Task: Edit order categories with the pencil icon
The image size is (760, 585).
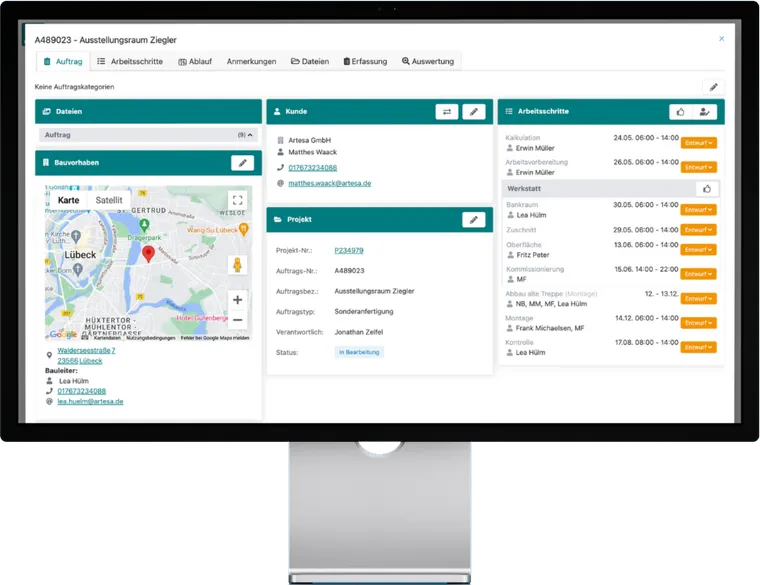Action: tap(713, 87)
